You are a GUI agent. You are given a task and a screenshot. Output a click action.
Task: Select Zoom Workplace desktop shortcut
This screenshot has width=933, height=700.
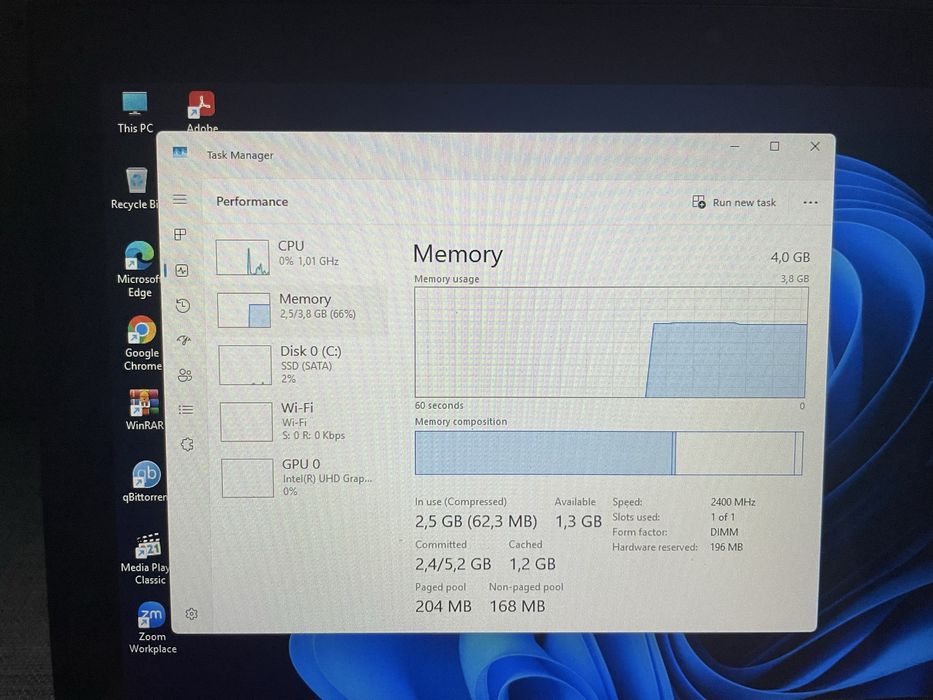[x=152, y=628]
